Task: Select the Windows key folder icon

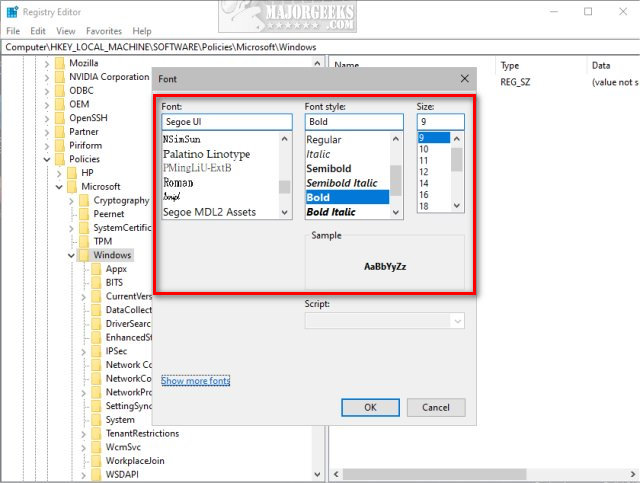Action: coord(84,255)
